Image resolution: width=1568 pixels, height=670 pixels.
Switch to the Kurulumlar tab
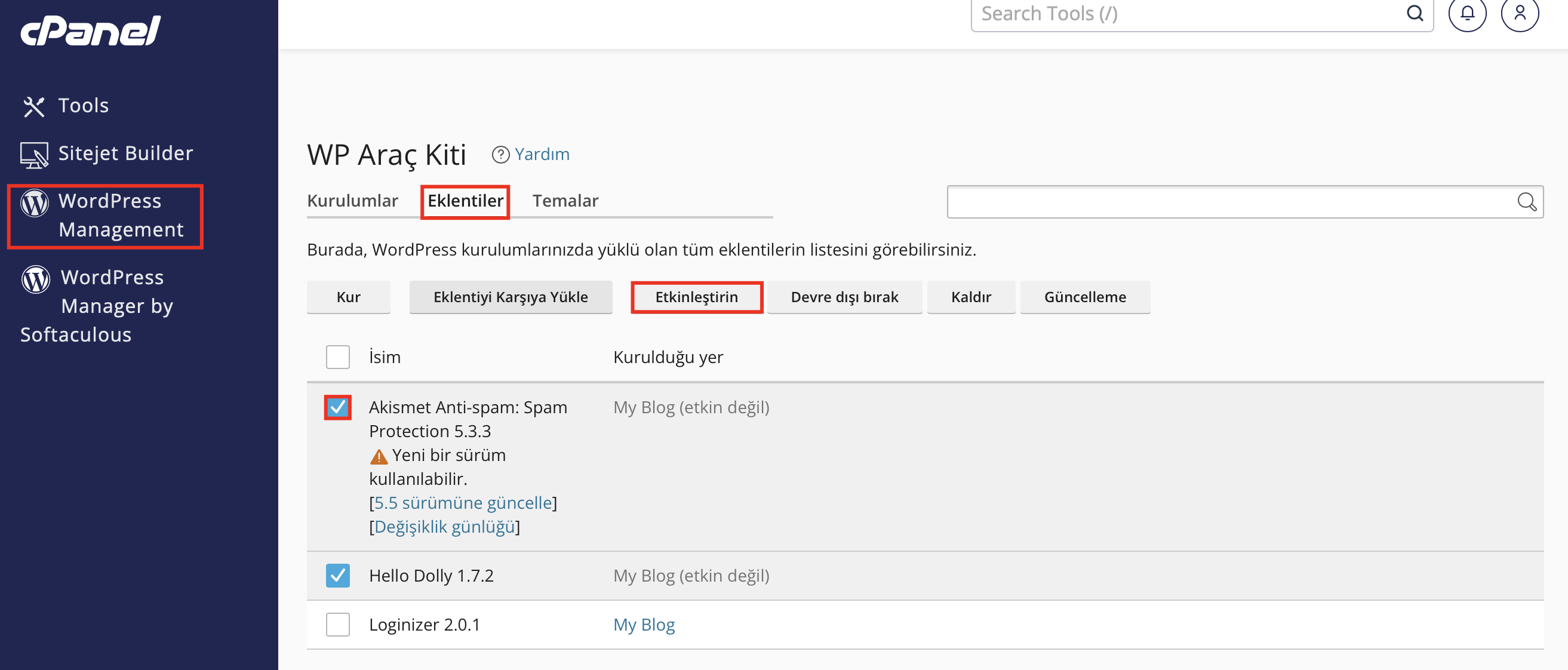pyautogui.click(x=352, y=200)
